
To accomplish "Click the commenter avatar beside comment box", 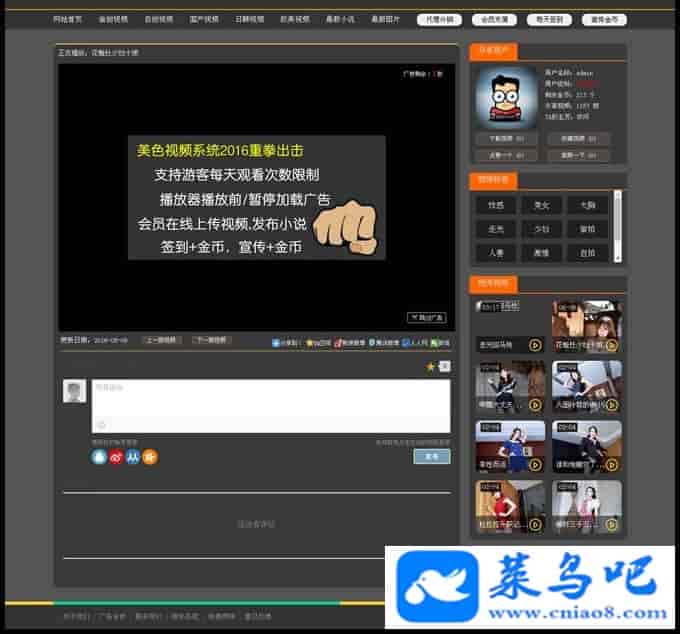I will click(x=75, y=391).
